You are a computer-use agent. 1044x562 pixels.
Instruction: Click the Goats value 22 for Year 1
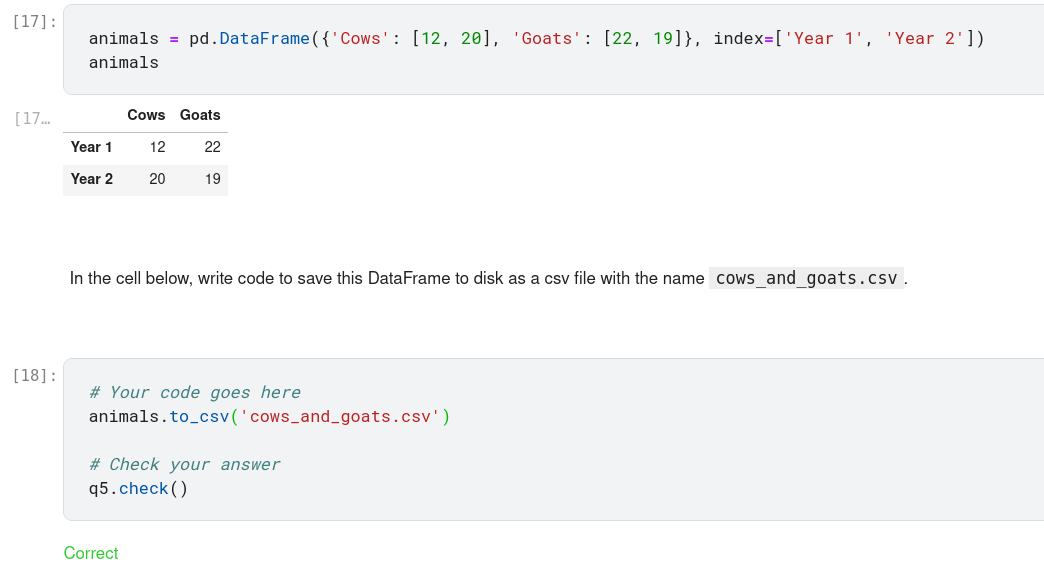212,147
